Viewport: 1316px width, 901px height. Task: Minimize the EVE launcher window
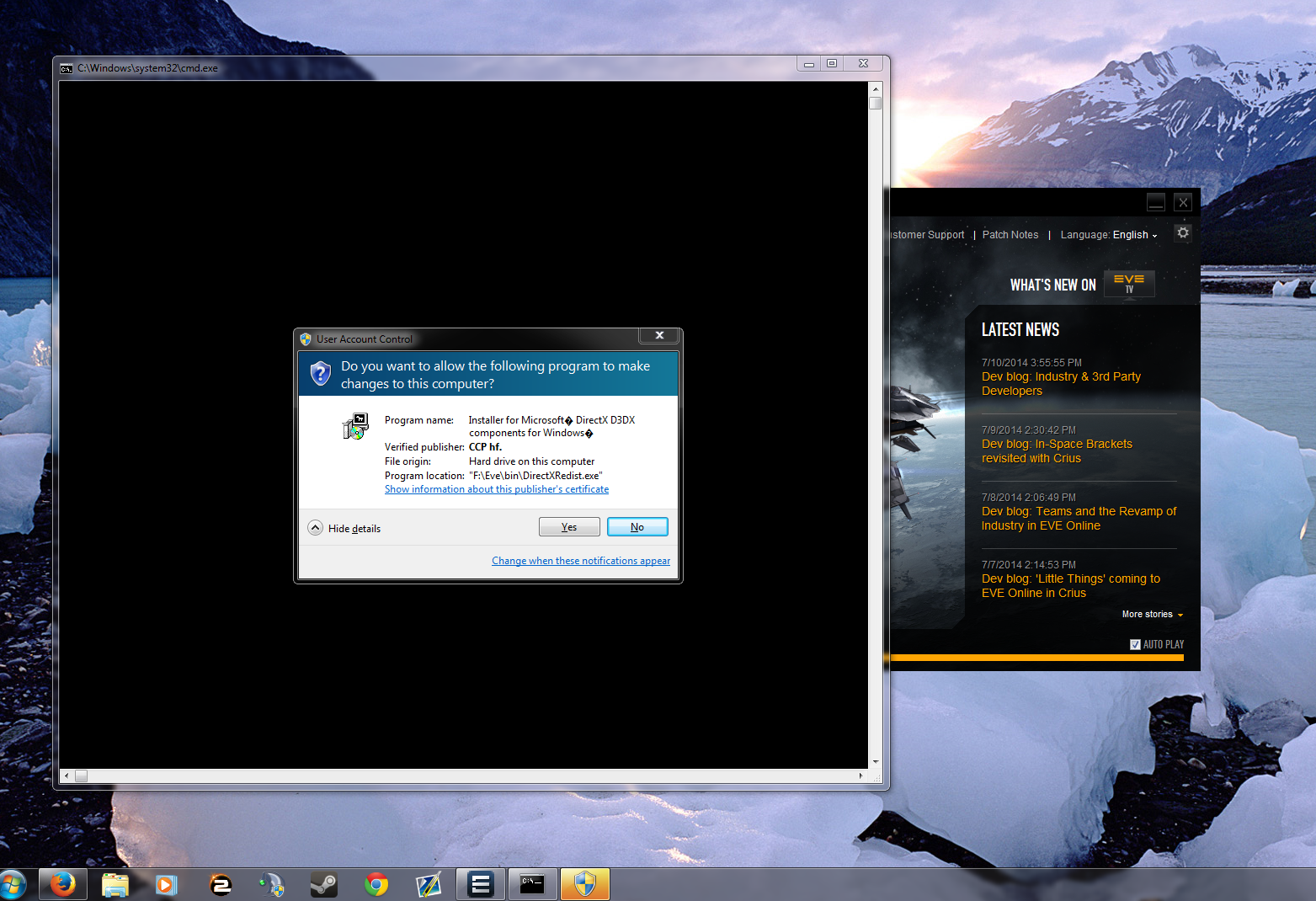[1156, 202]
